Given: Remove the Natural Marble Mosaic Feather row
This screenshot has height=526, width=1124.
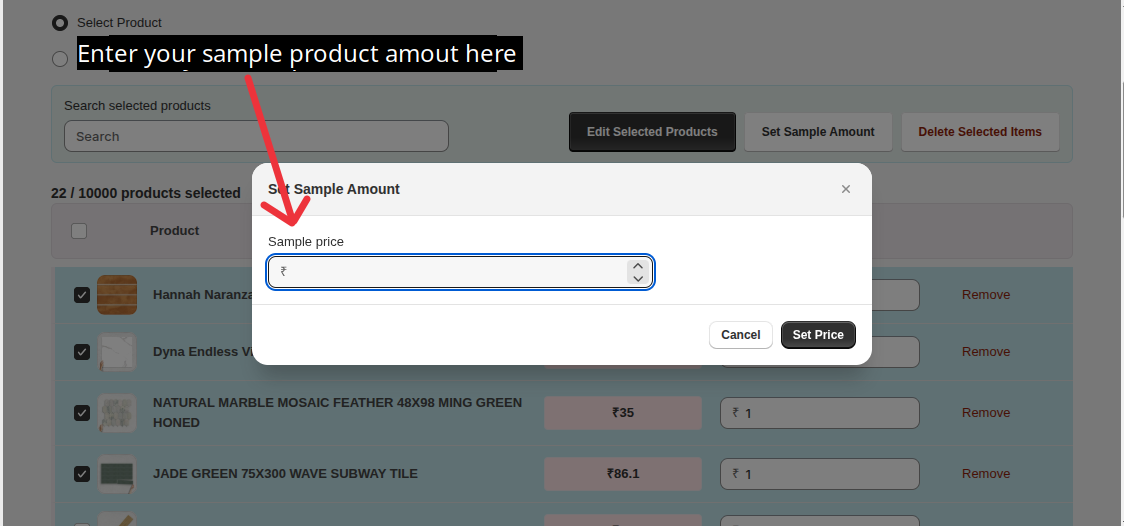Looking at the screenshot, I should [x=986, y=413].
